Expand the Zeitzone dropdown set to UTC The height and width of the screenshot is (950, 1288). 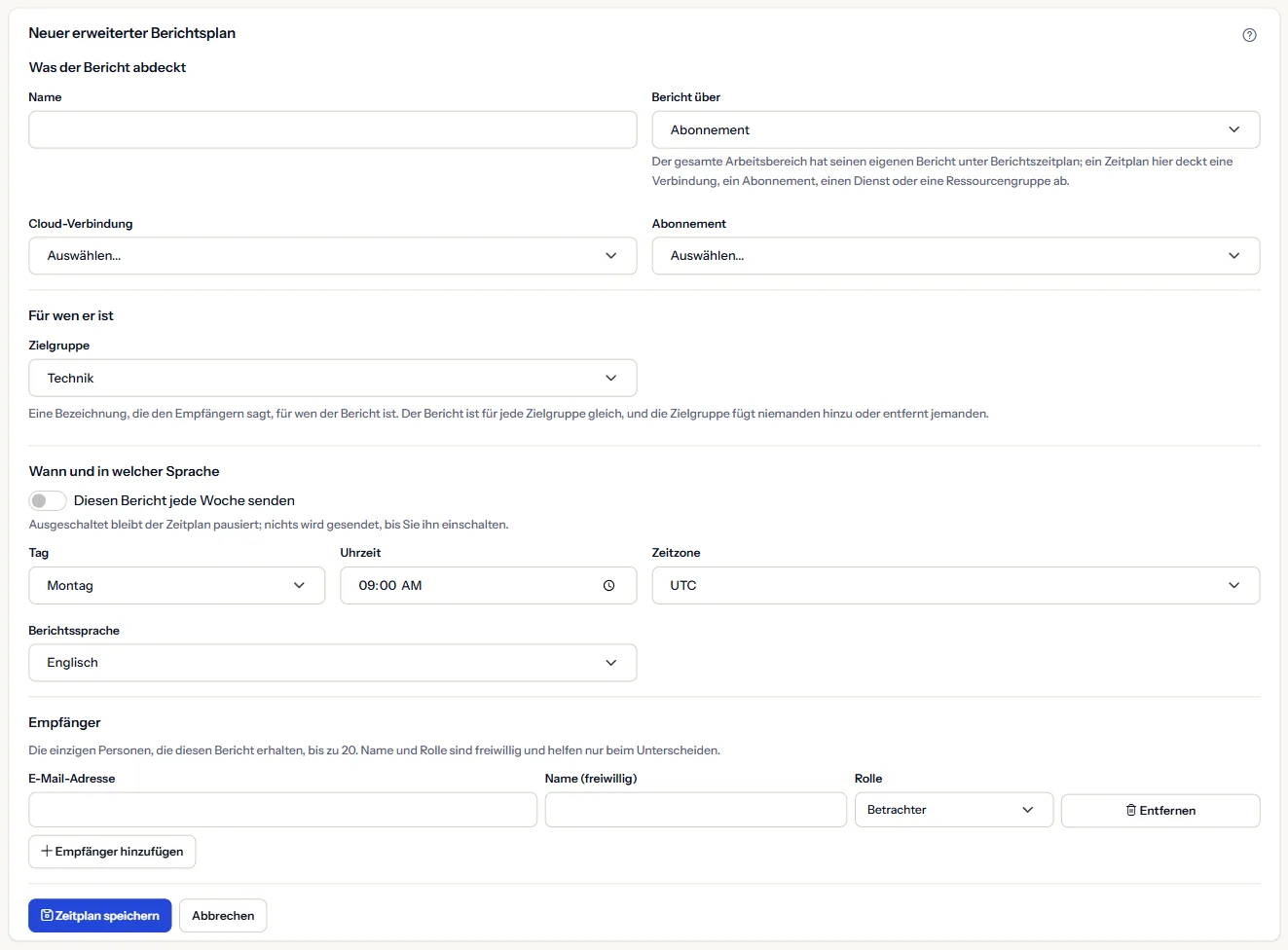click(955, 586)
